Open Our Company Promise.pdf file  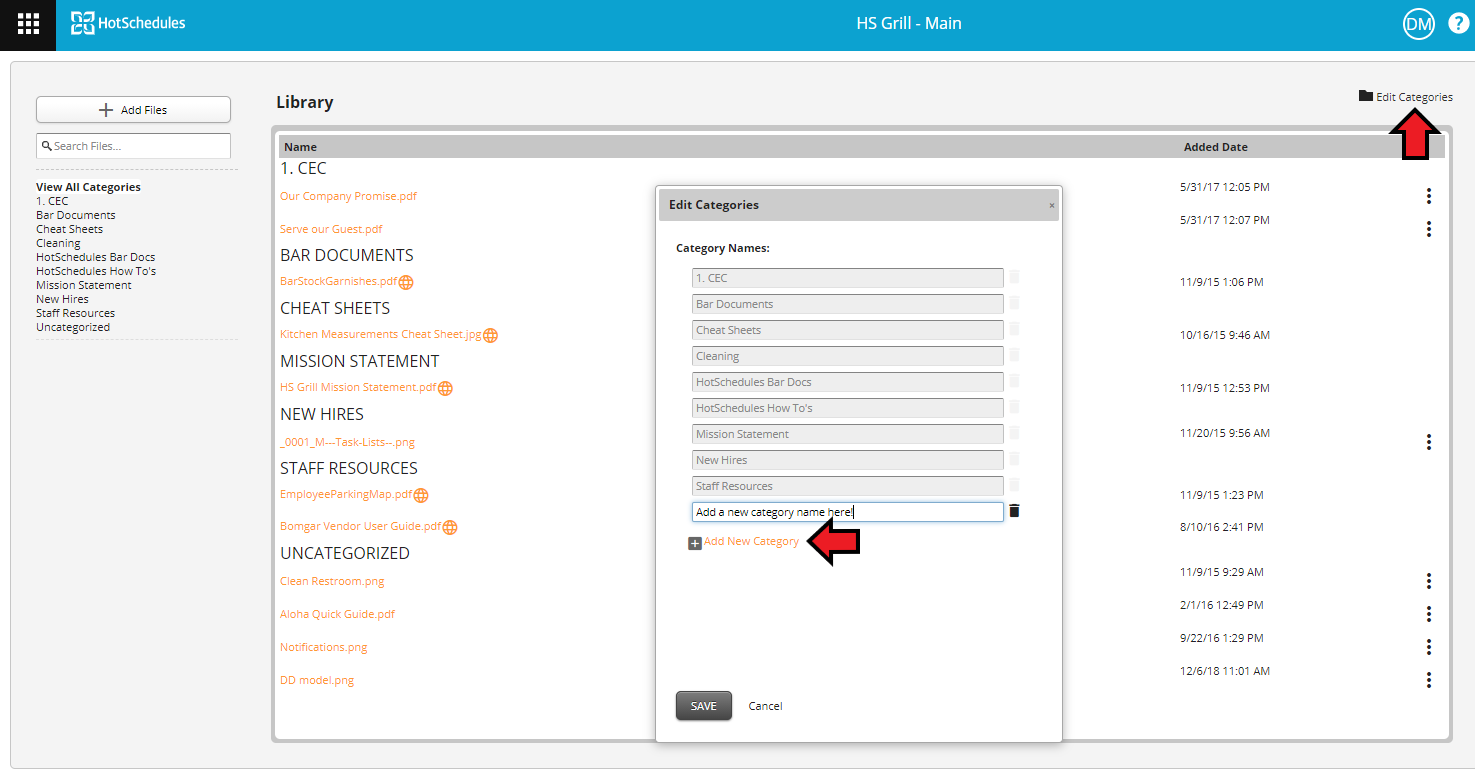coord(348,196)
